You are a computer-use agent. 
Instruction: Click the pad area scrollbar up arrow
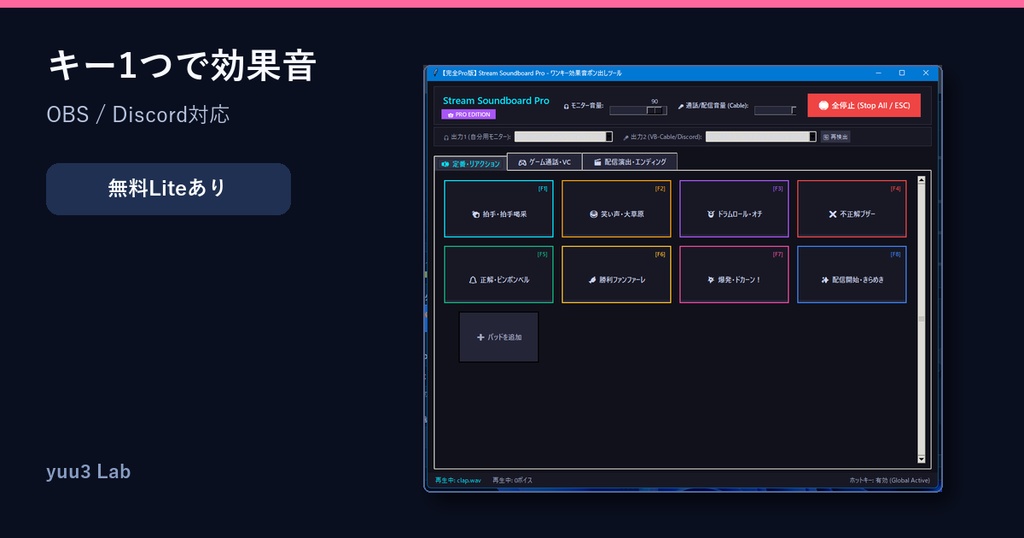[921, 180]
